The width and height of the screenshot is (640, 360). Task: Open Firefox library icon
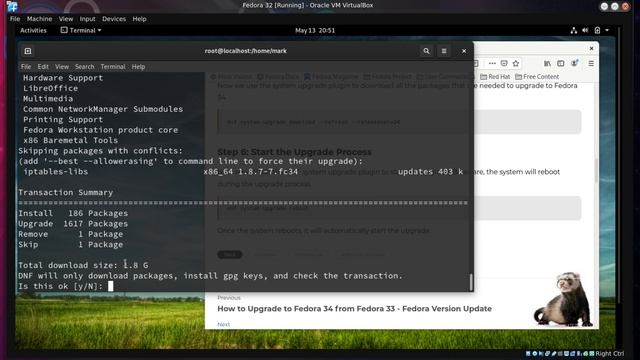[547, 63]
